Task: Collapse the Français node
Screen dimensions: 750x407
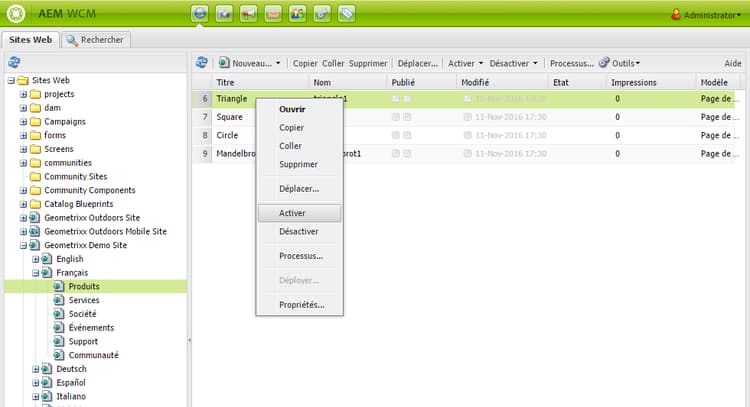Action: coord(35,273)
